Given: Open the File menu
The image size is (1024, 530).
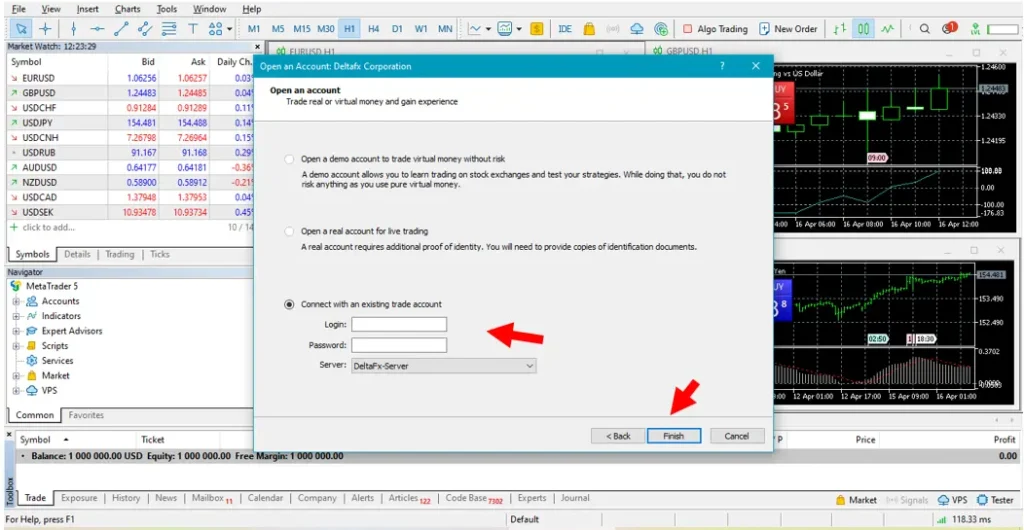Looking at the screenshot, I should point(19,9).
